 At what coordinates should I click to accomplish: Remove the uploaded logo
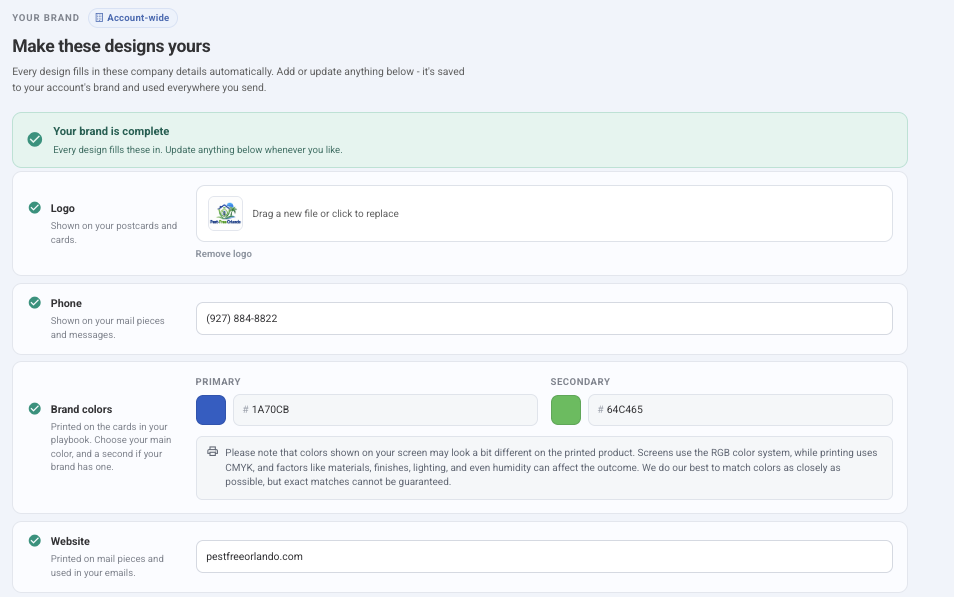[223, 254]
